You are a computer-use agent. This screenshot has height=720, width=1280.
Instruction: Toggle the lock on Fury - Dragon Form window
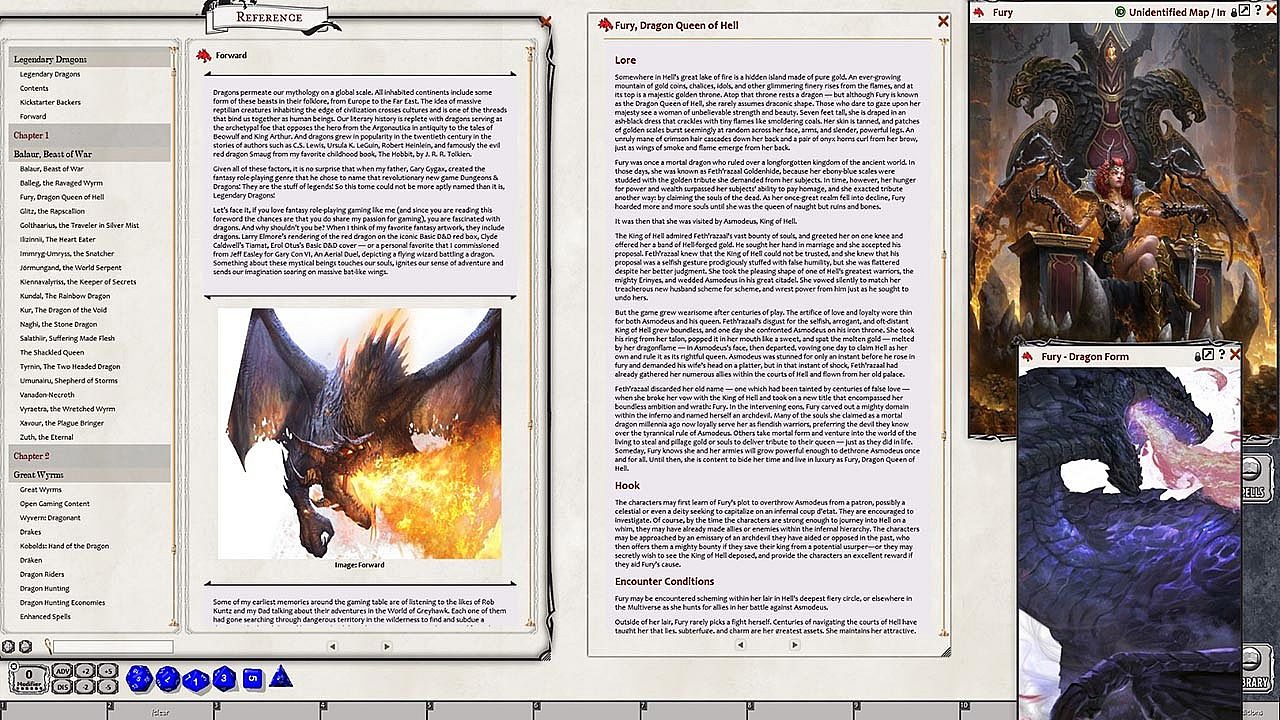(1197, 355)
